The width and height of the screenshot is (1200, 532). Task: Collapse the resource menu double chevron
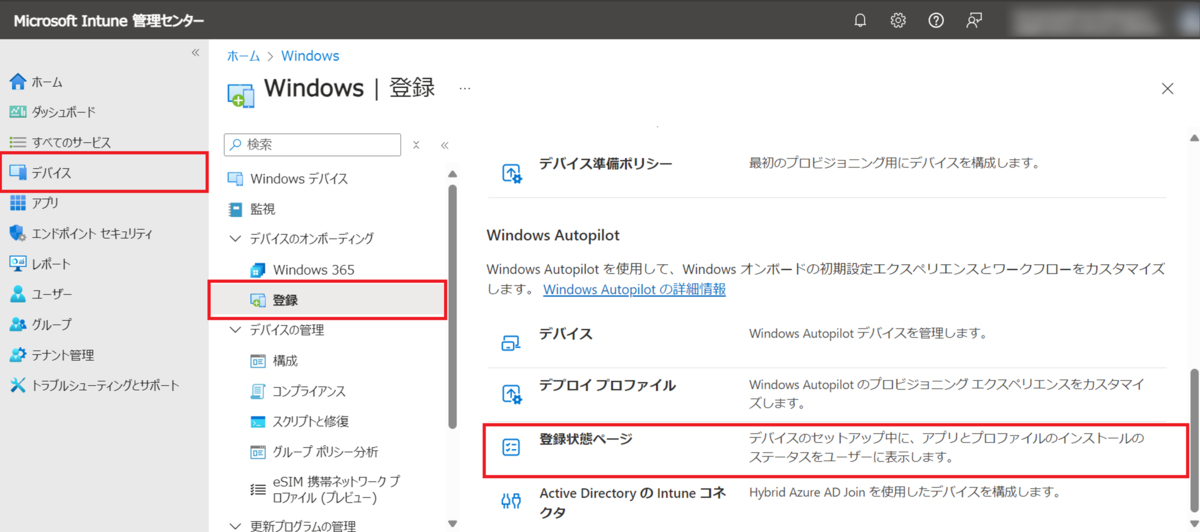point(444,145)
